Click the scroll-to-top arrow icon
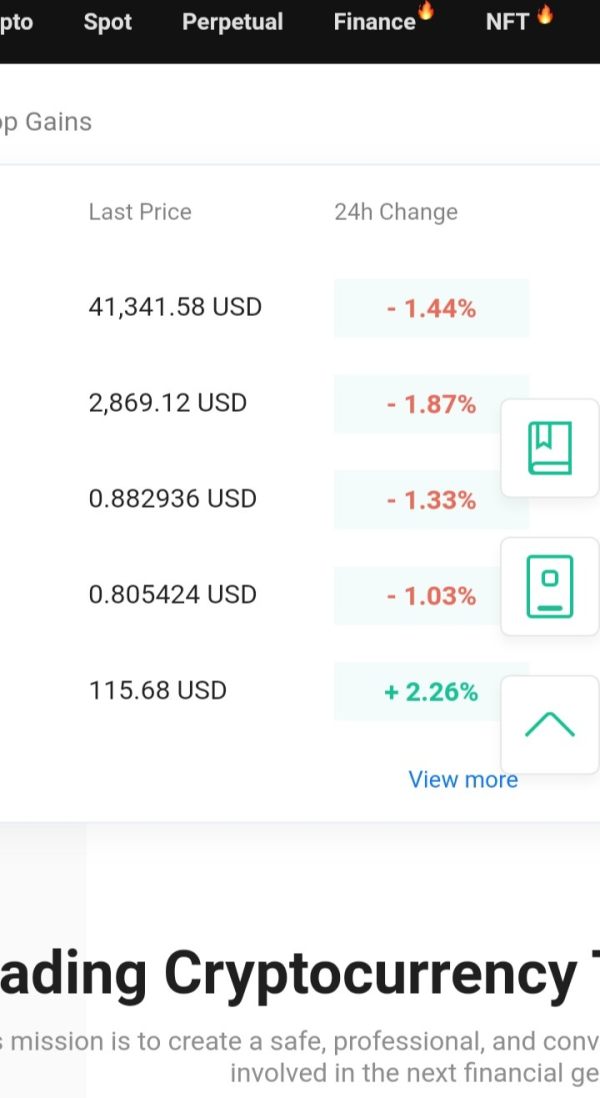The width and height of the screenshot is (600, 1098). 549,725
